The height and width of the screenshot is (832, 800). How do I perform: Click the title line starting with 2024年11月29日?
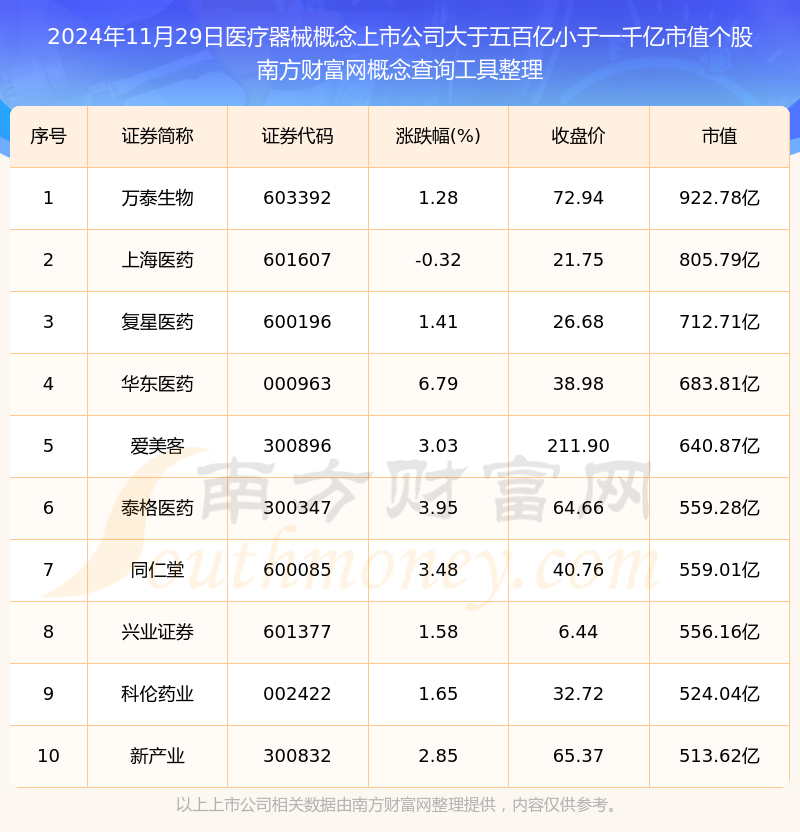[400, 37]
